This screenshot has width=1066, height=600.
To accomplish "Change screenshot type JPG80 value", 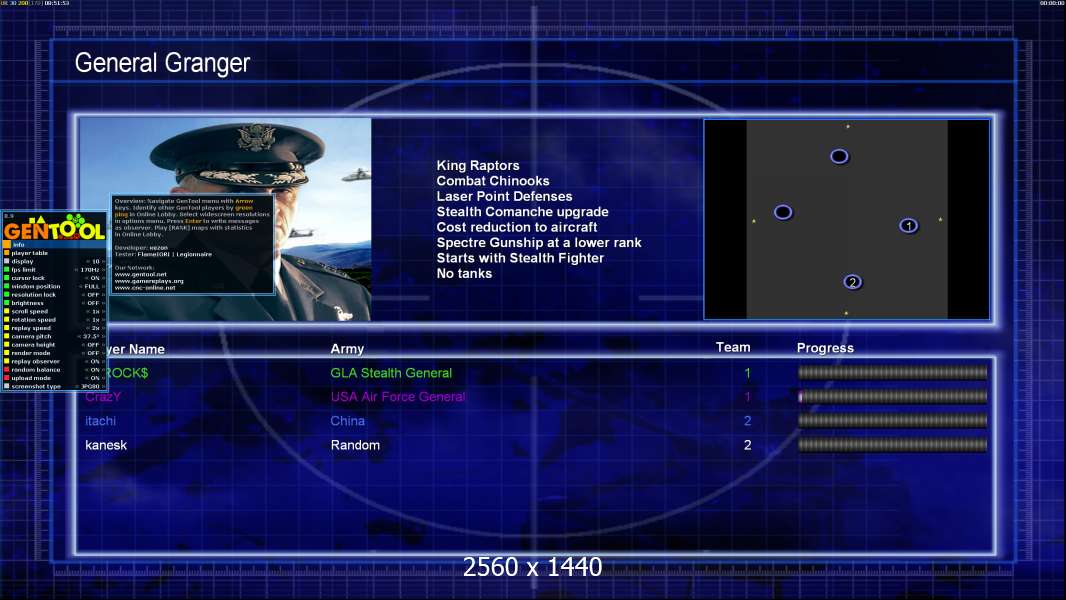I will coord(90,387).
